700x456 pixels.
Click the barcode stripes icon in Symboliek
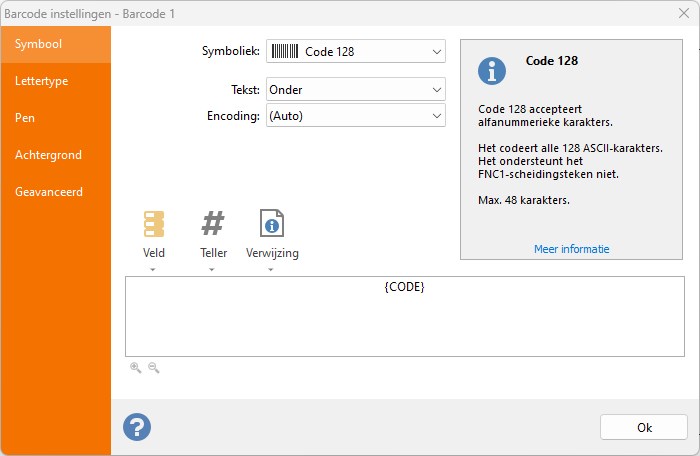tap(284, 51)
